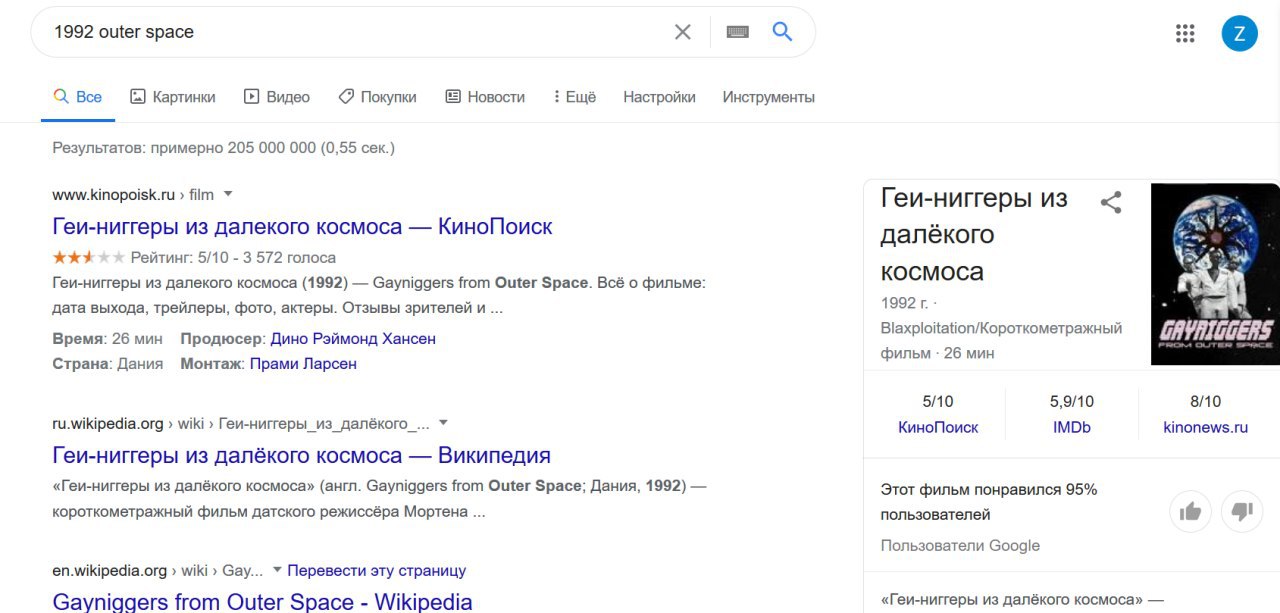
Task: Switch to the Новости tab
Action: pos(485,97)
